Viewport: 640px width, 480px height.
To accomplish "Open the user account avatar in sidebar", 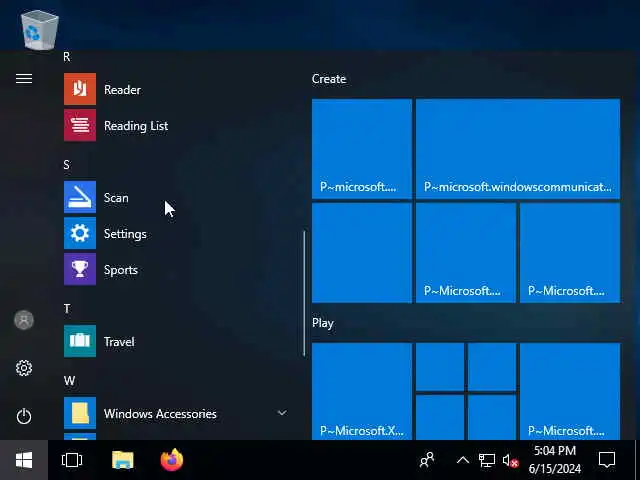I will tap(24, 320).
